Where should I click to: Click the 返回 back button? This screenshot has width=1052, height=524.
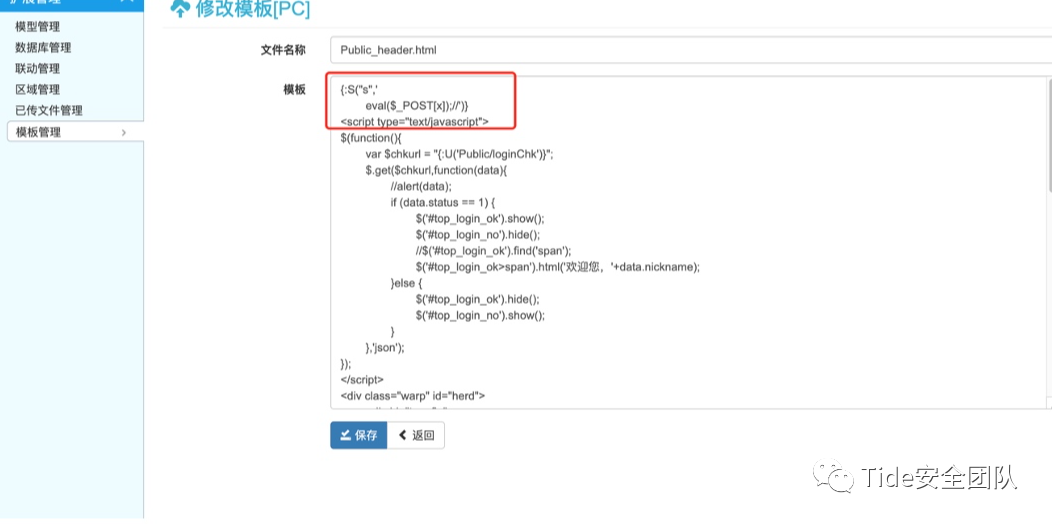pos(416,435)
